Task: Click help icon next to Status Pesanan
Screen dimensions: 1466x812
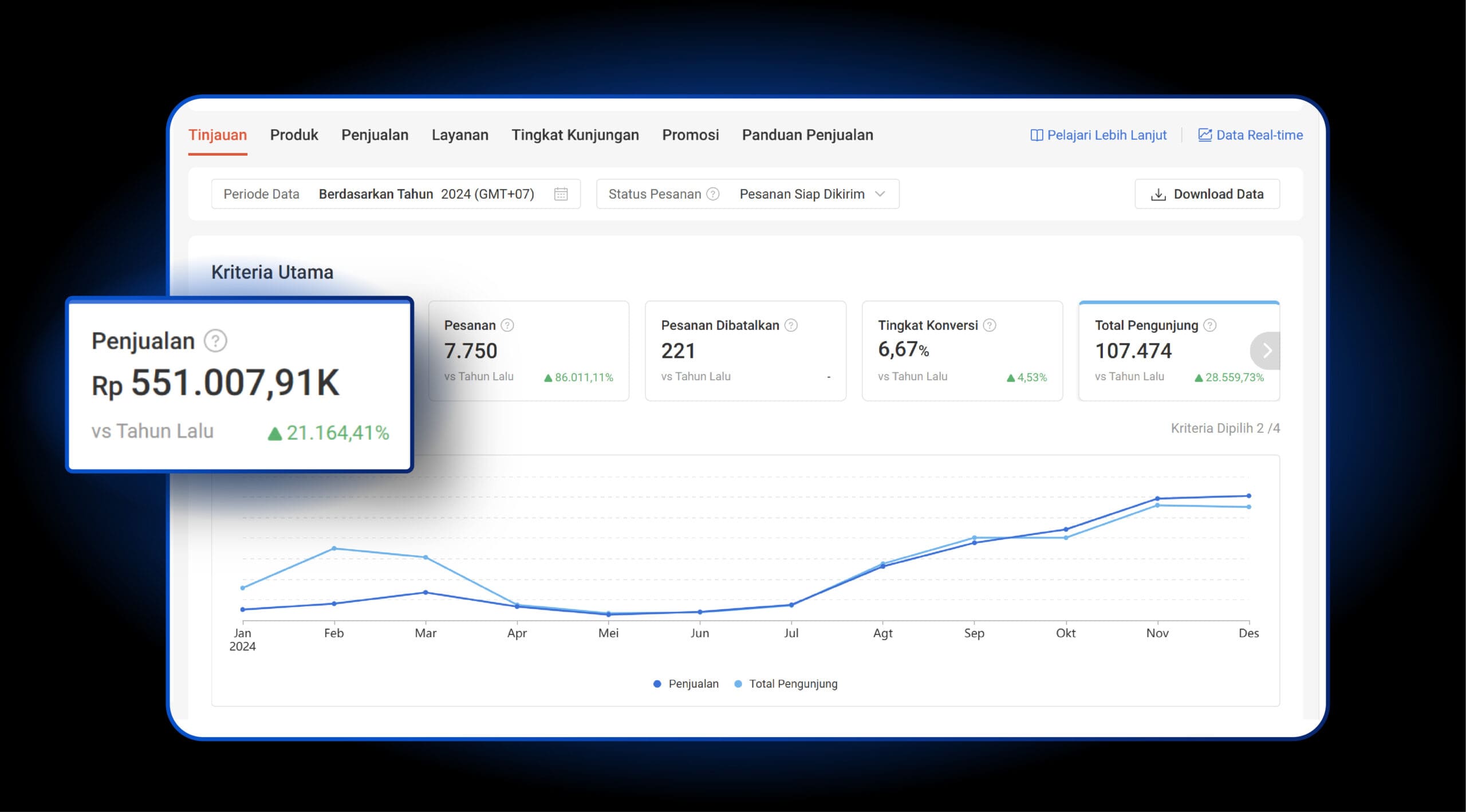Action: point(713,194)
